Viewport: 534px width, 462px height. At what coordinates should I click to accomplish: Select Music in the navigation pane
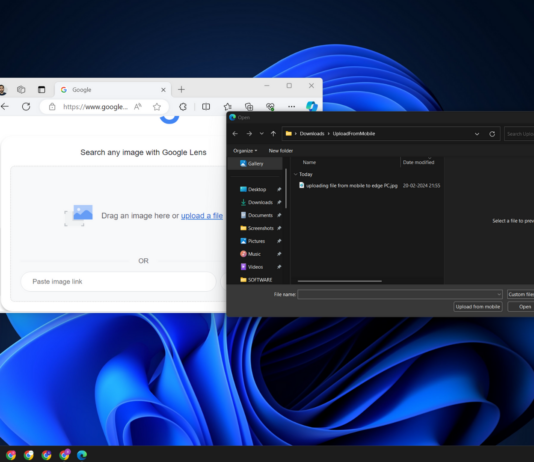(x=254, y=254)
